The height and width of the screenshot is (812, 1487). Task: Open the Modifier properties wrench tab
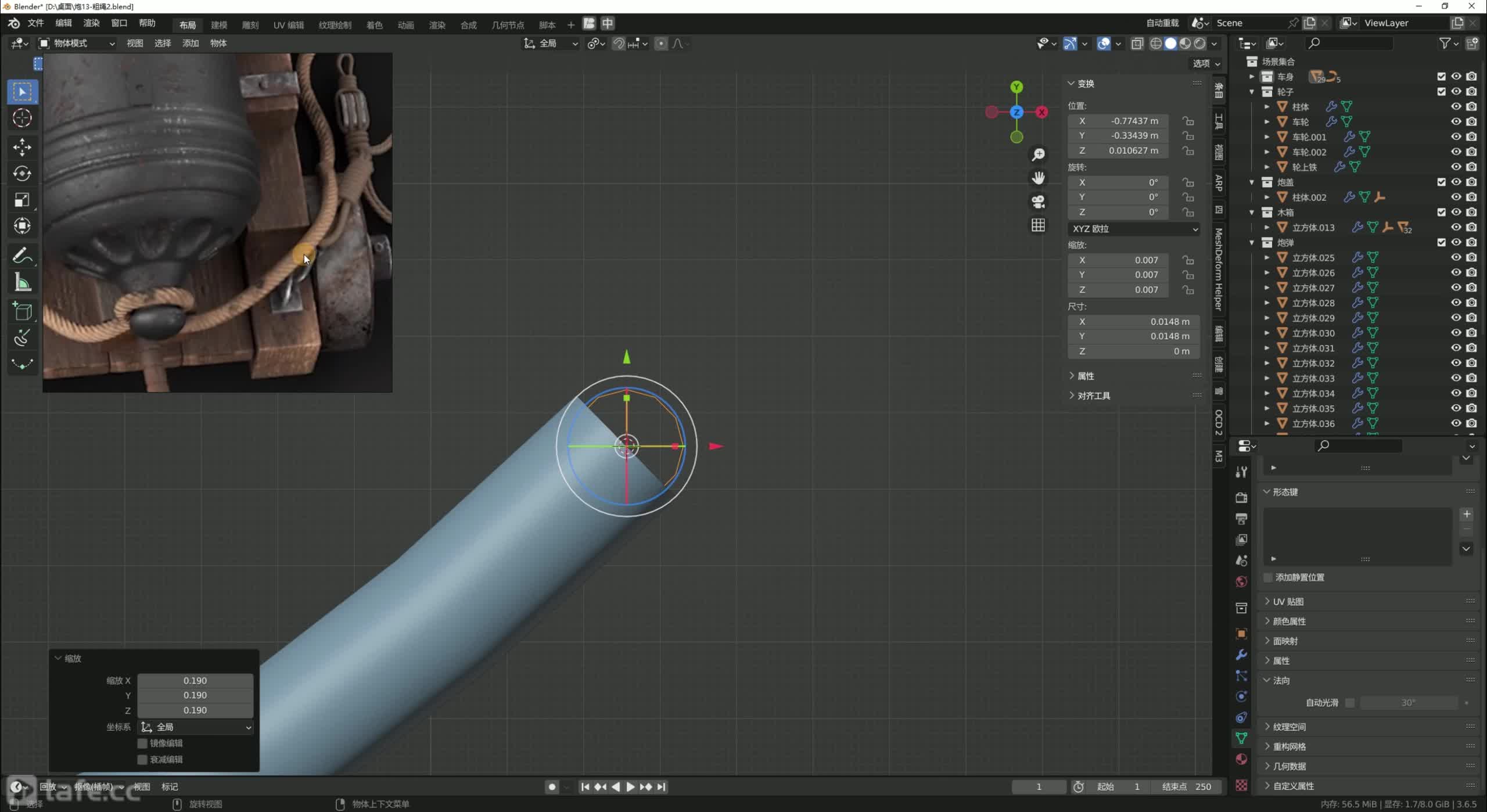pos(1241,655)
